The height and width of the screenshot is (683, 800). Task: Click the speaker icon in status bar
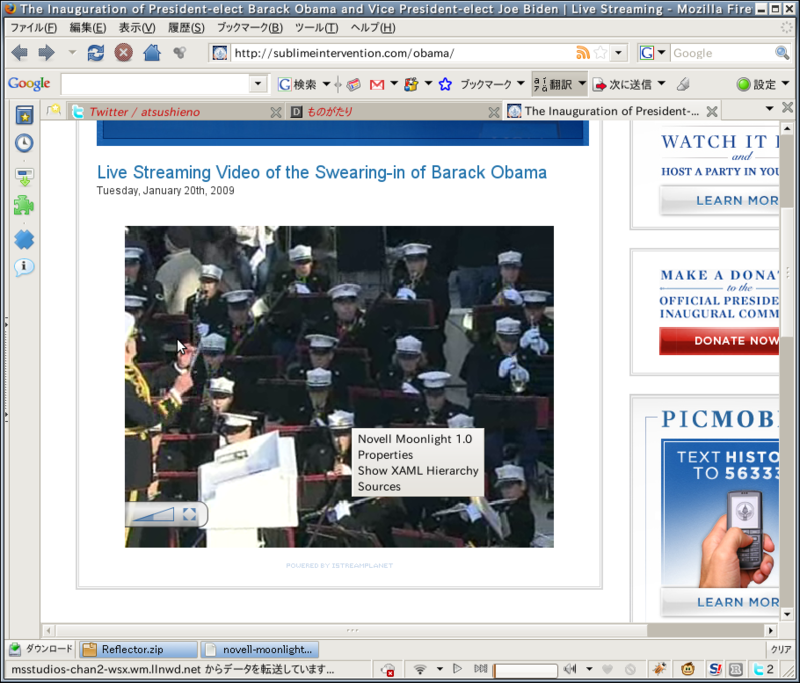pyautogui.click(x=570, y=668)
